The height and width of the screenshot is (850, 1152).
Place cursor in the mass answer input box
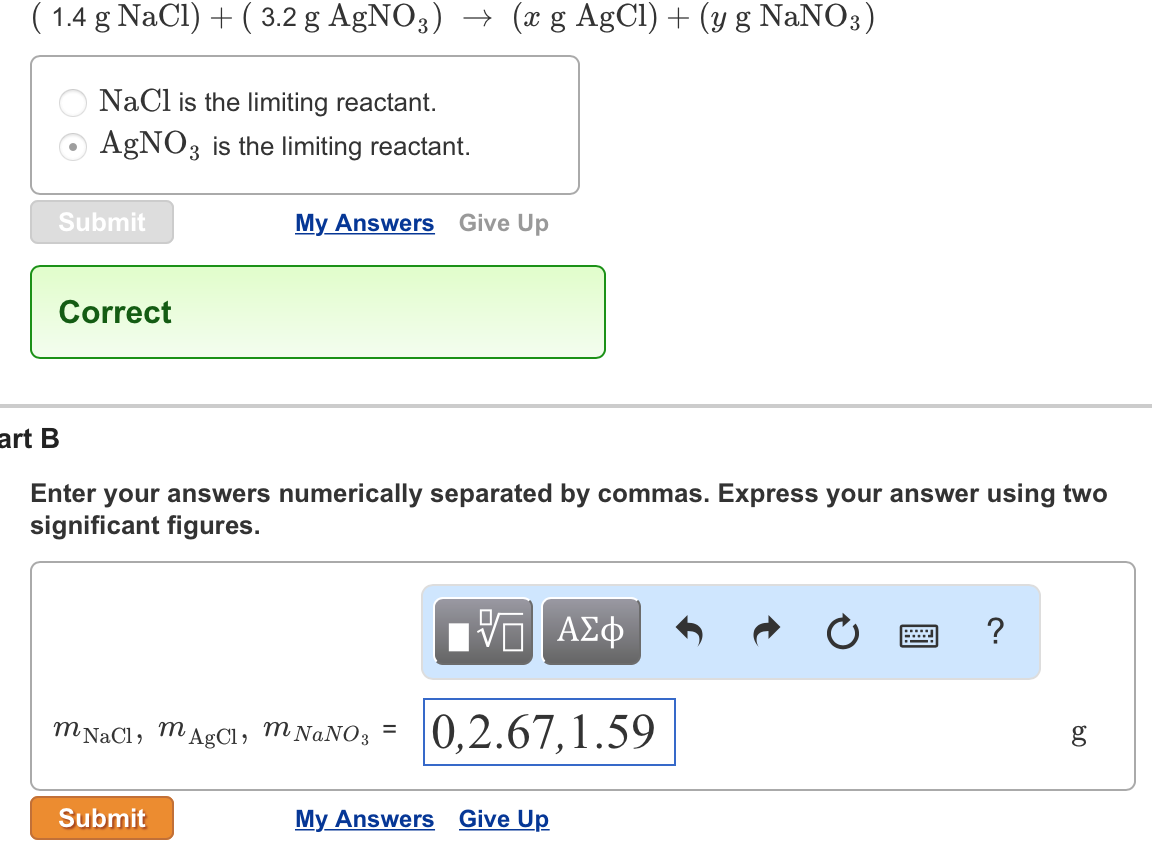(548, 733)
